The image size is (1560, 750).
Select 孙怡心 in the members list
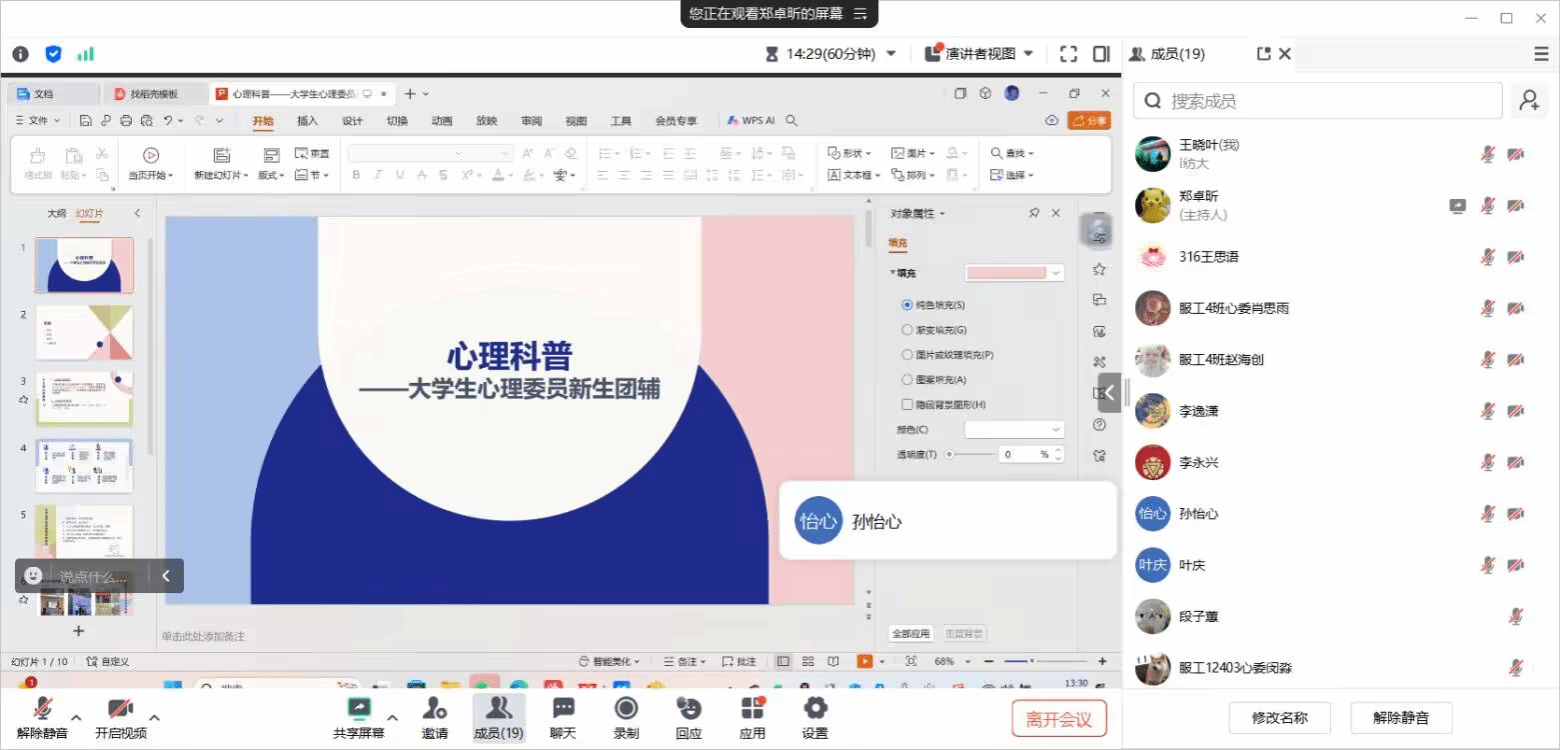coord(1198,514)
